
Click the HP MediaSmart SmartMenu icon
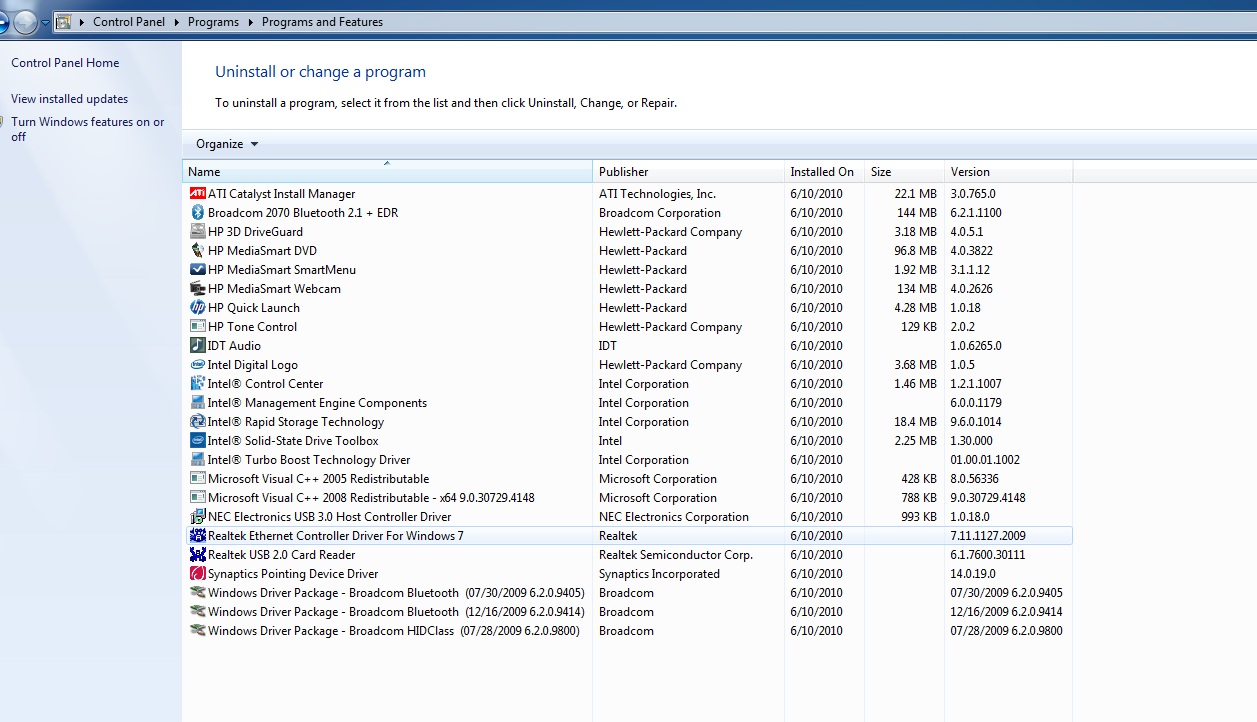click(197, 270)
